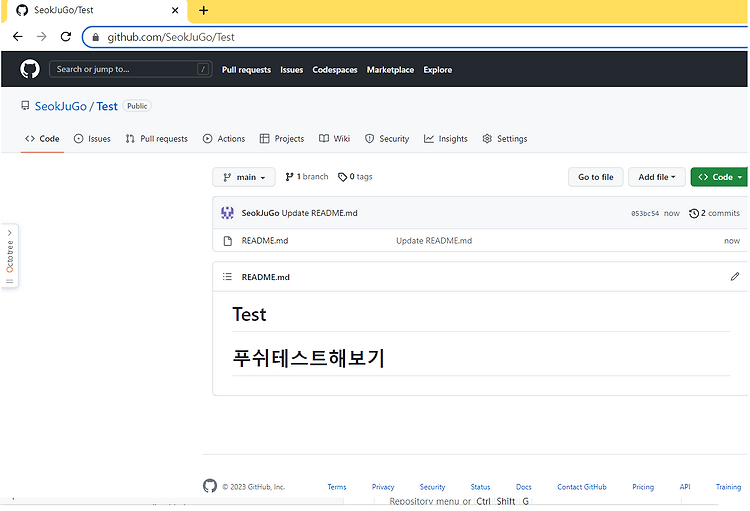Open the Privacy footer link
The width and height of the screenshot is (750, 511).
click(x=383, y=487)
